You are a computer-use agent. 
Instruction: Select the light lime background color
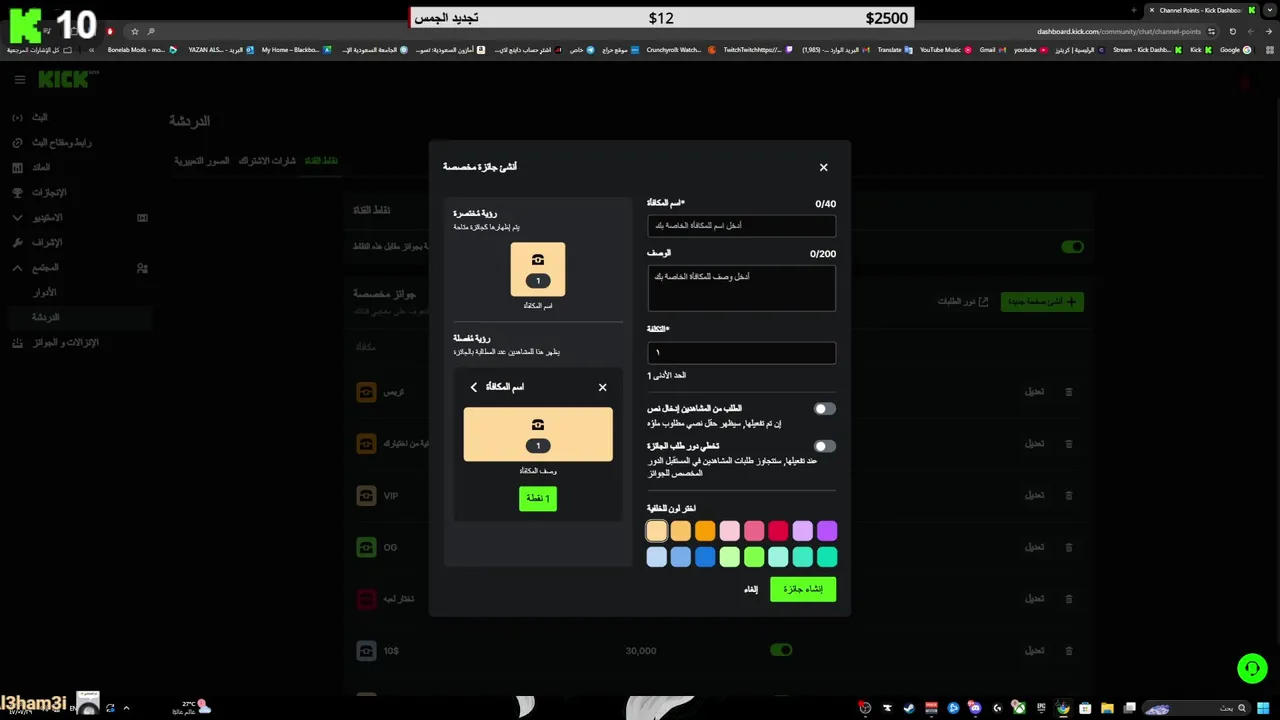730,557
